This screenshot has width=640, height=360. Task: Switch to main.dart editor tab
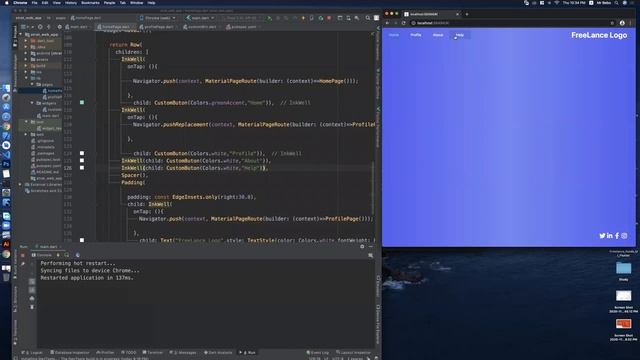[78, 27]
